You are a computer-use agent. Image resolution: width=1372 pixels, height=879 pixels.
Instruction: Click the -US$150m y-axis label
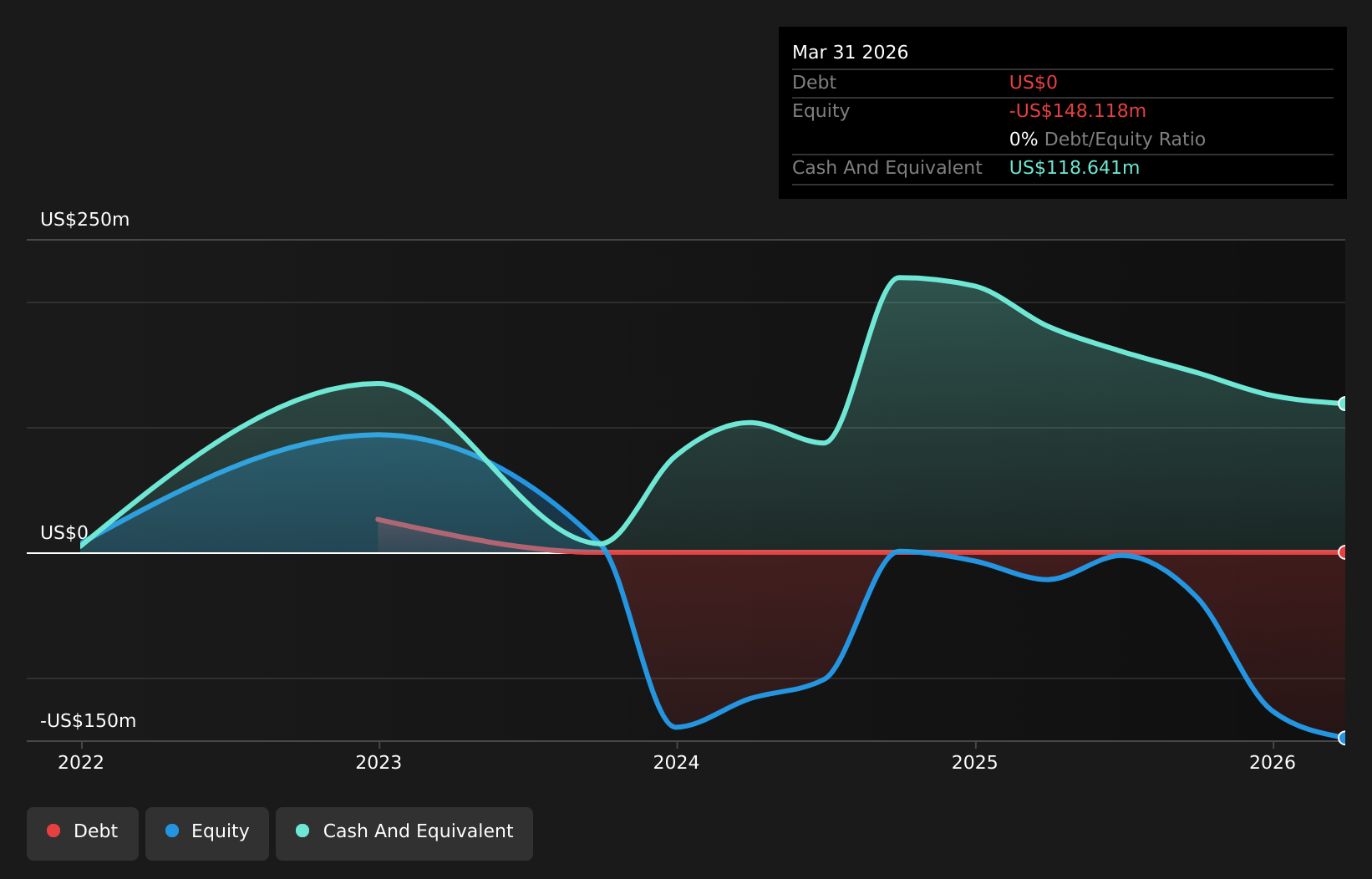point(89,721)
